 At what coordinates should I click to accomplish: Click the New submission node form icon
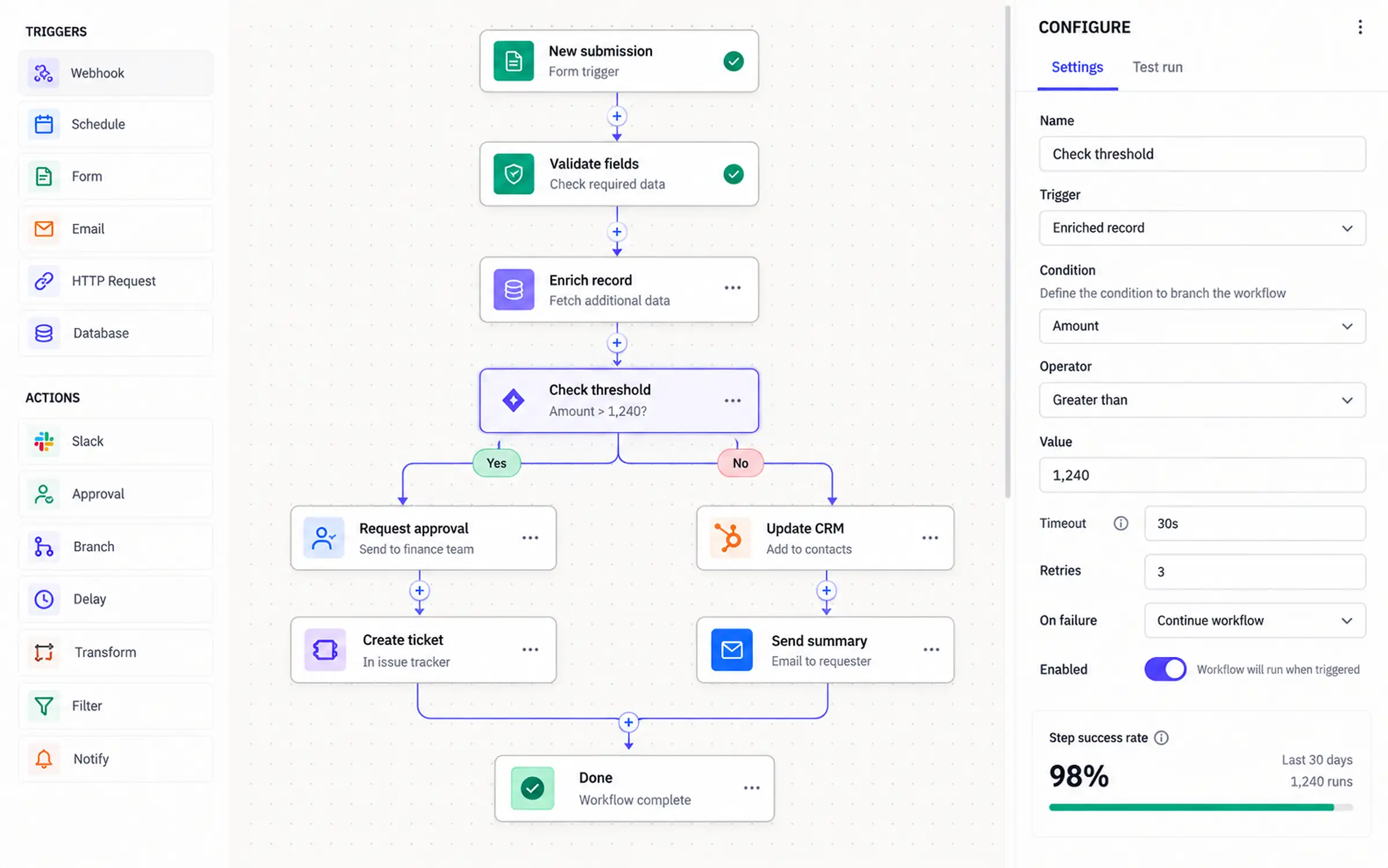(514, 61)
